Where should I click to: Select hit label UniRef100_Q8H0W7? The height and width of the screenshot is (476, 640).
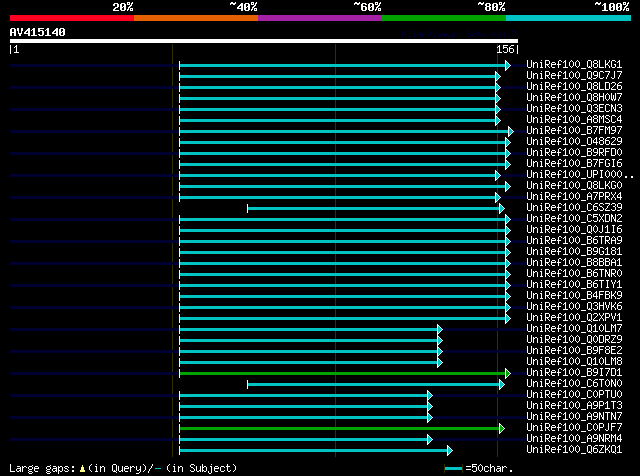coord(574,98)
